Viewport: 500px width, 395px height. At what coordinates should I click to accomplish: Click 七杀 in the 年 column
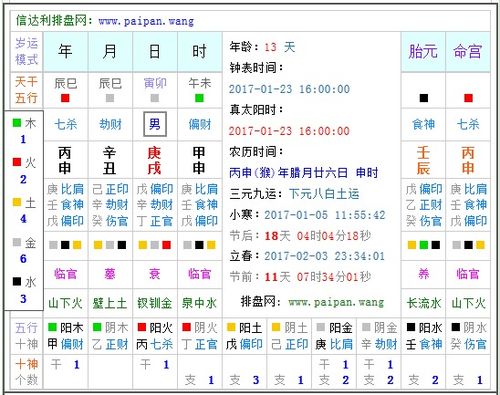[66, 124]
